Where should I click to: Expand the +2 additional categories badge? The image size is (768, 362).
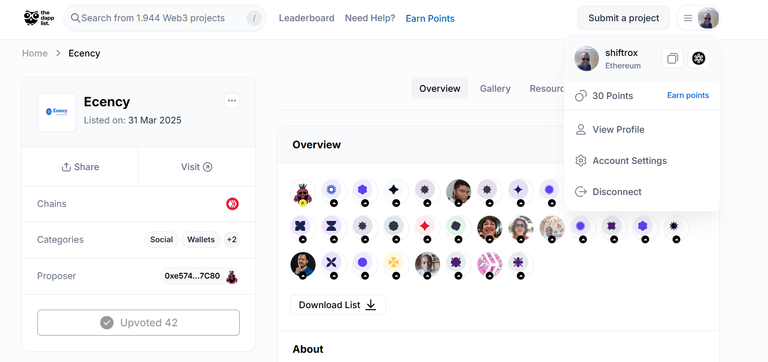(232, 240)
